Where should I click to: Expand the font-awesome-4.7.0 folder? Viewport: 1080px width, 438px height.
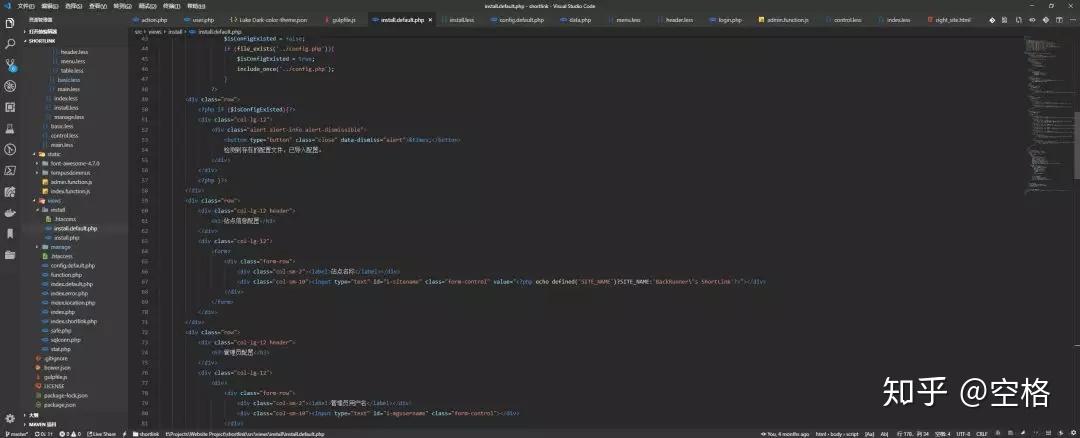76,163
